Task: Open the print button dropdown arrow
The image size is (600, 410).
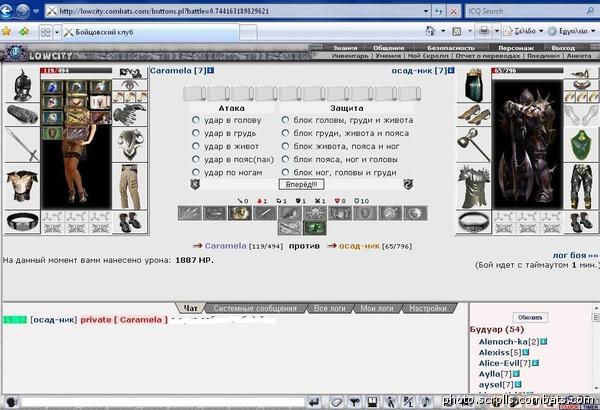Action: coord(497,31)
